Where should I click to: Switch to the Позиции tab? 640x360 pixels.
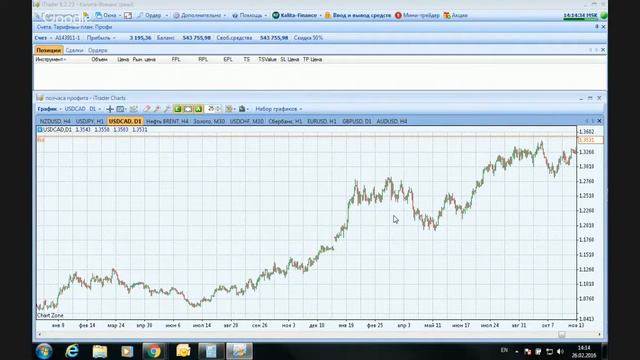click(x=48, y=50)
